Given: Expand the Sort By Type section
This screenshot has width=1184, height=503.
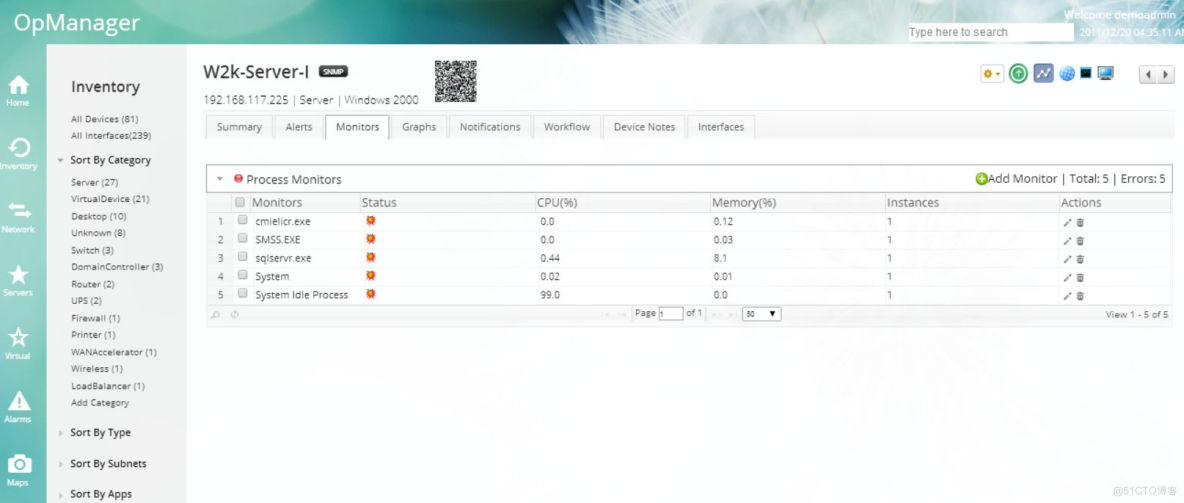Looking at the screenshot, I should pos(100,433).
